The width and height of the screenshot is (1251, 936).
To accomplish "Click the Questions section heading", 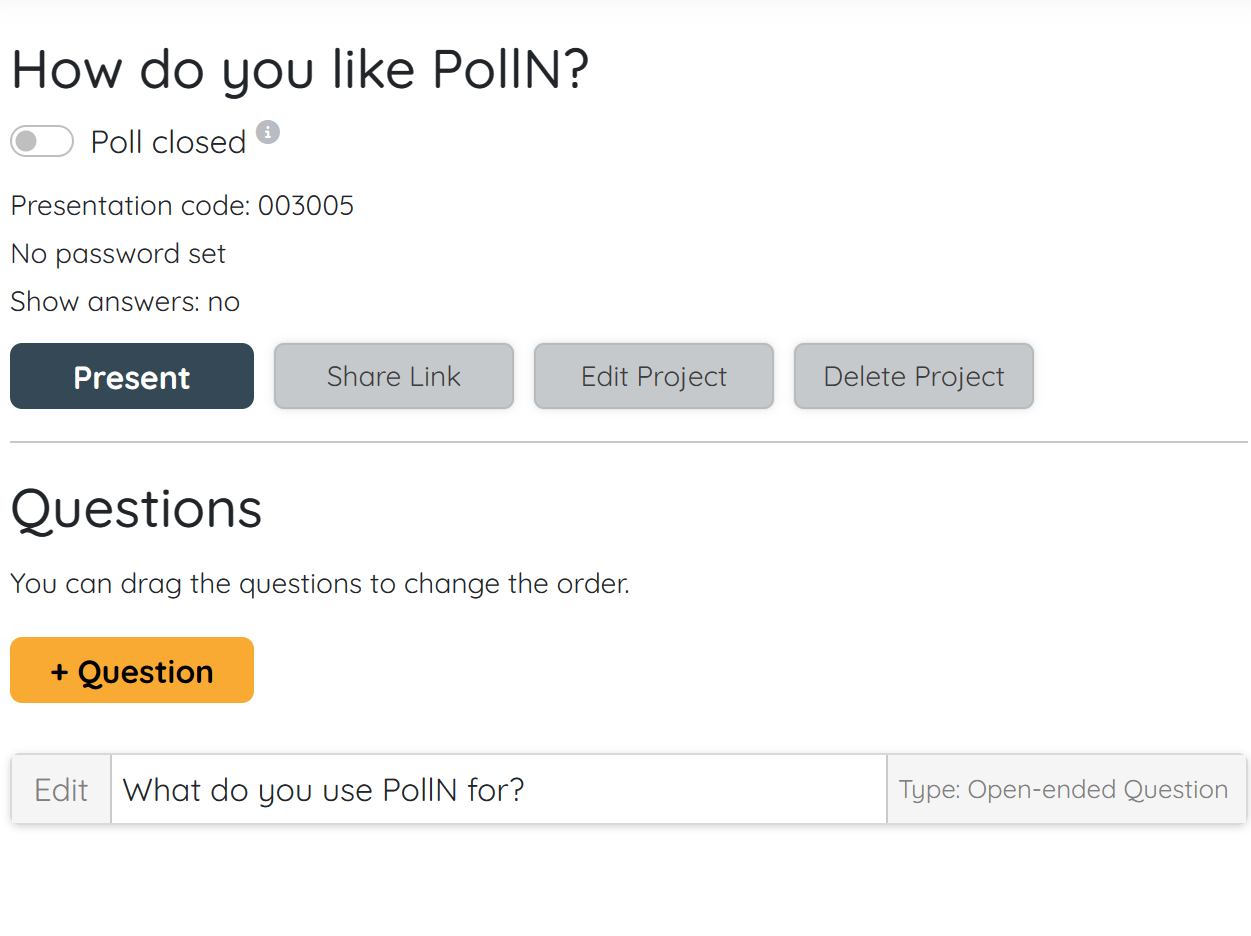I will pyautogui.click(x=135, y=510).
